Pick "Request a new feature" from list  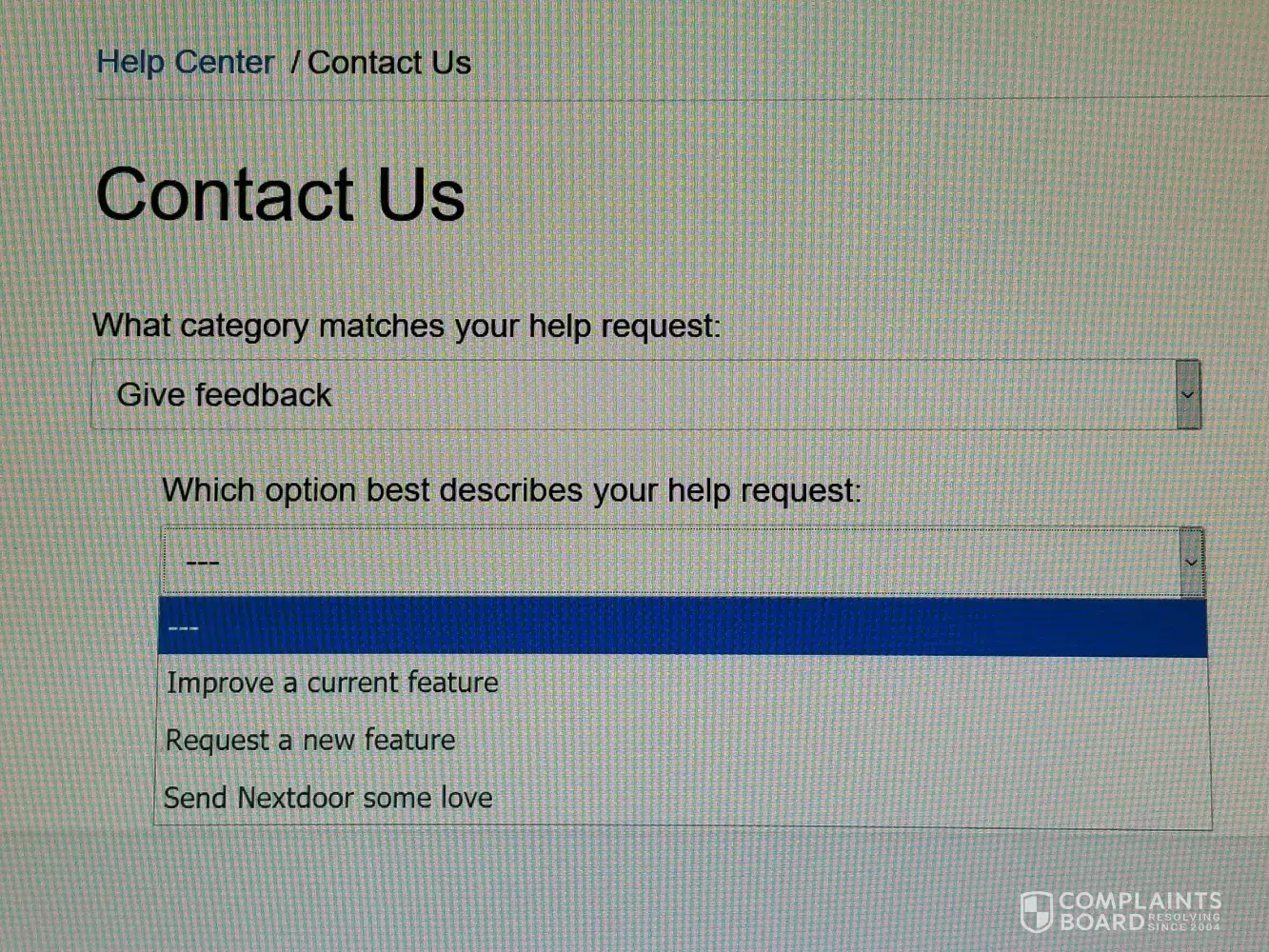click(310, 741)
